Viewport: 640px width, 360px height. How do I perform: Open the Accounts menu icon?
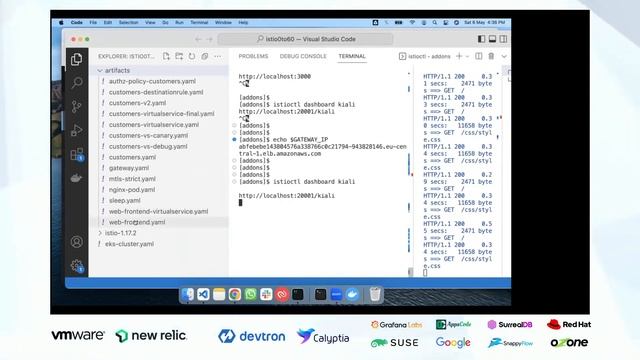click(x=76, y=242)
